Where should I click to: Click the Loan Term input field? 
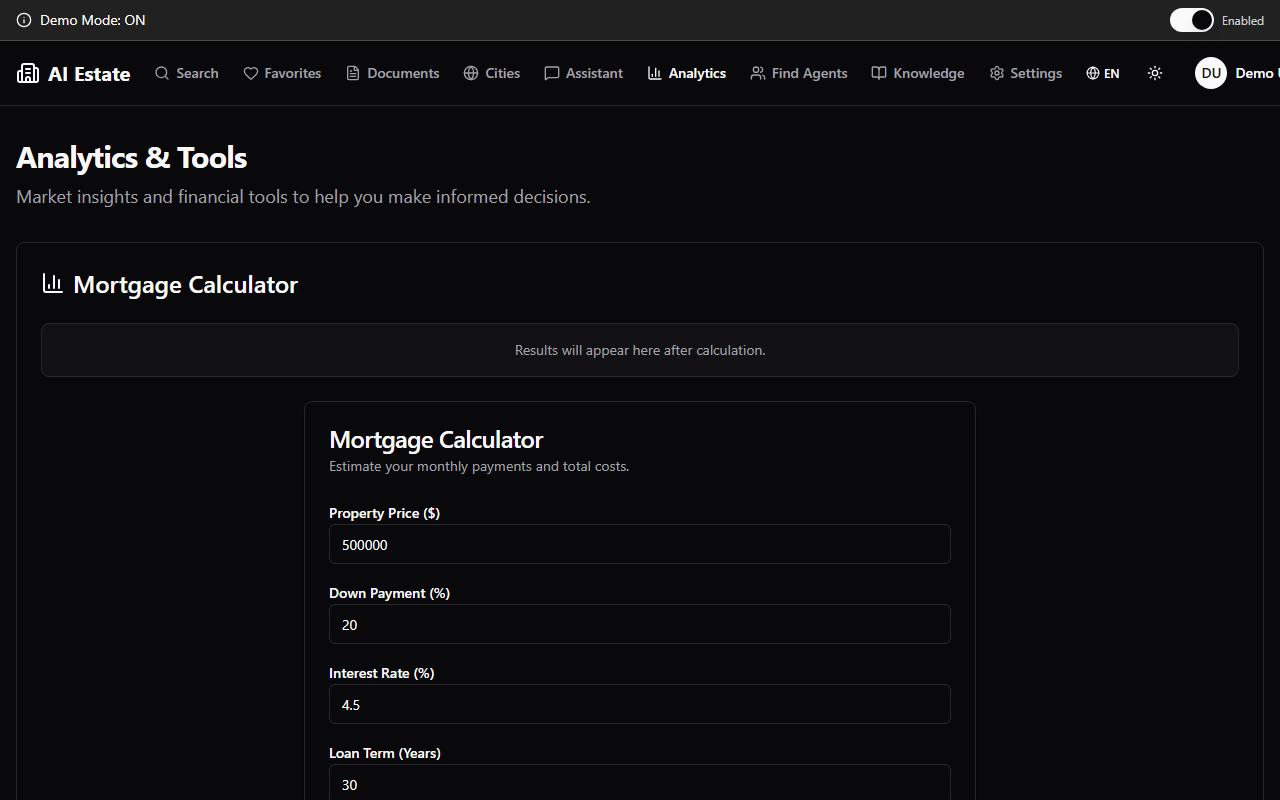640,783
